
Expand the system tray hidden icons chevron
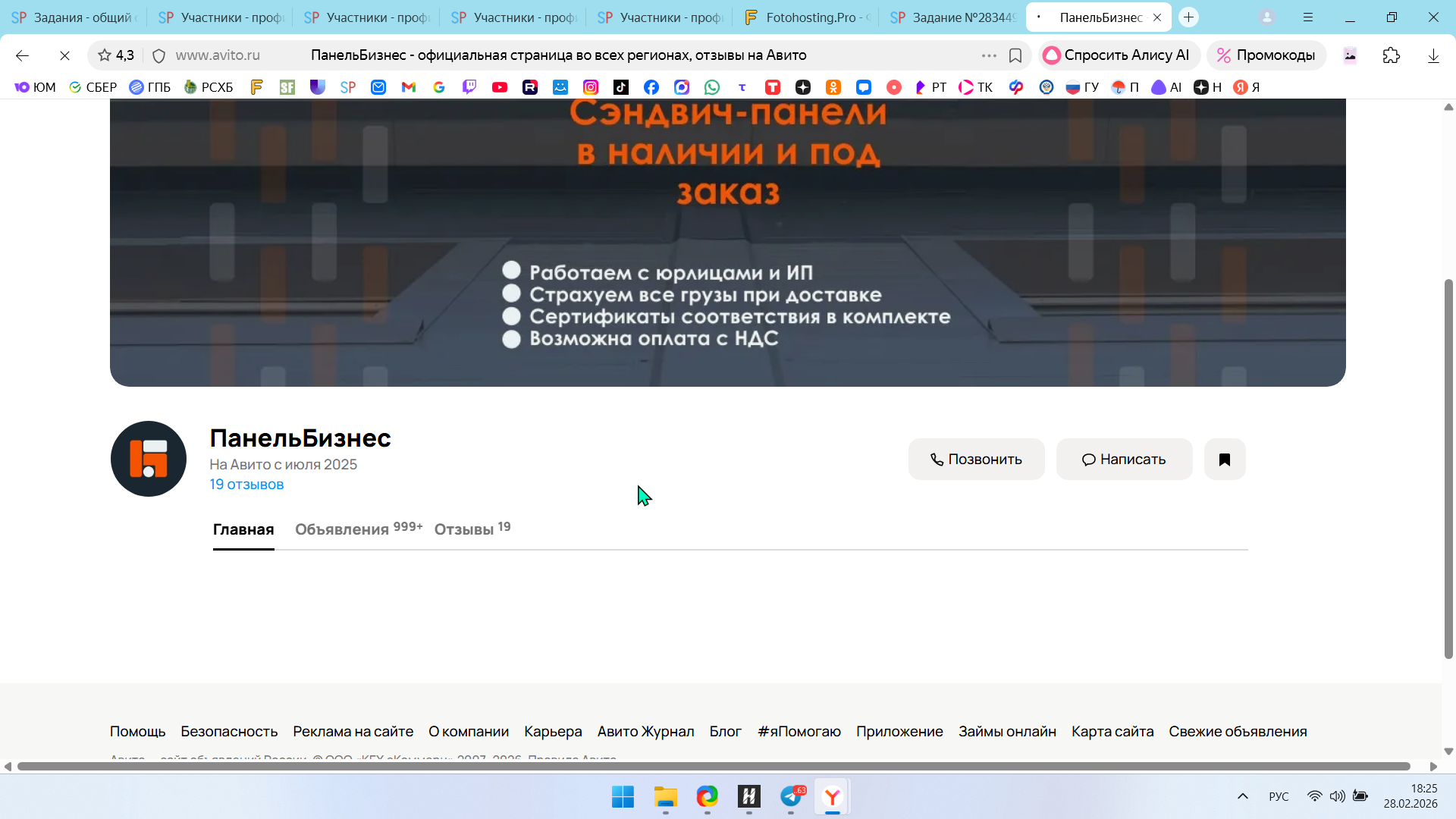pyautogui.click(x=1243, y=796)
